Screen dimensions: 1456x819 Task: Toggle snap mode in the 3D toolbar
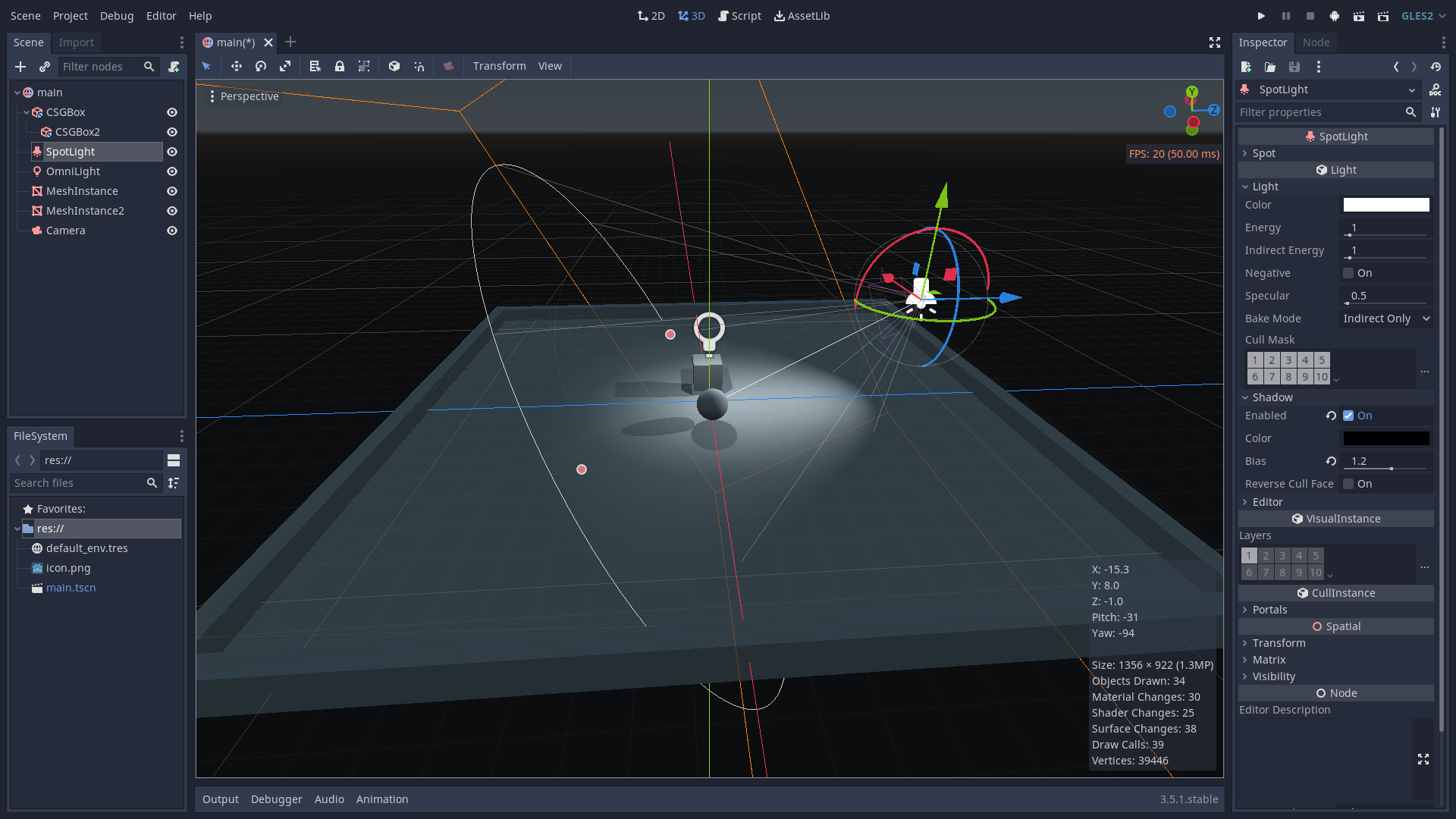pyautogui.click(x=419, y=66)
